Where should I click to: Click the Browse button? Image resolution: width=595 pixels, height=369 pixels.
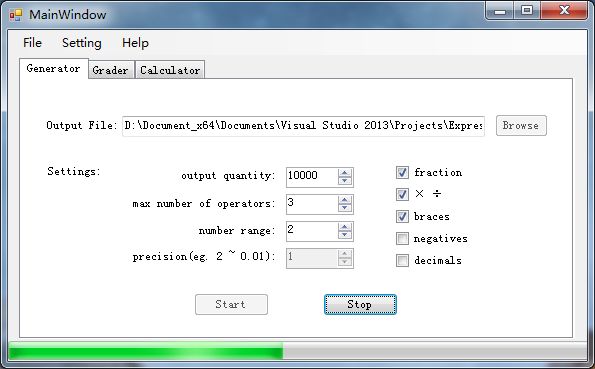pos(521,126)
